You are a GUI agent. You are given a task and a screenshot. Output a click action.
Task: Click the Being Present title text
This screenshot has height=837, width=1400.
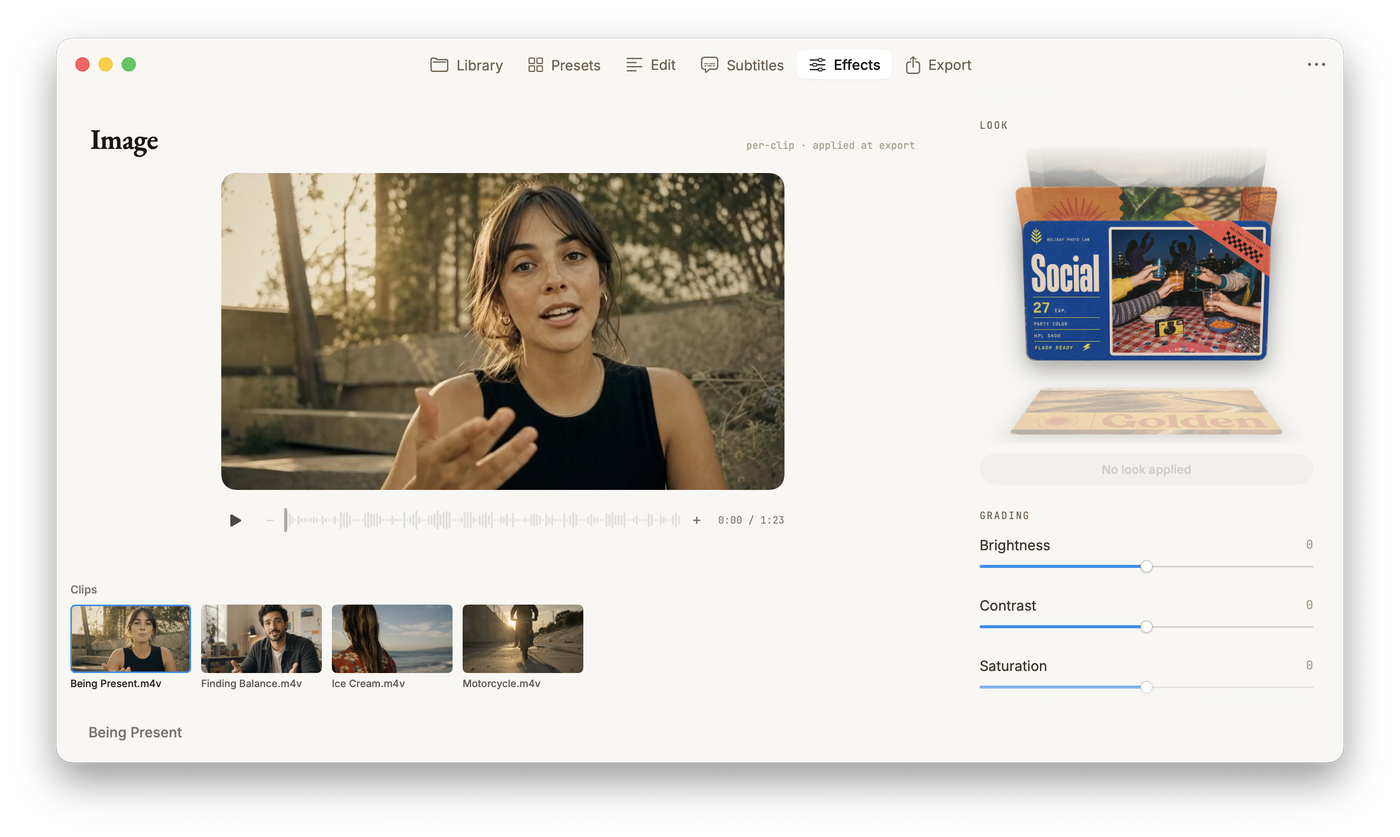click(135, 732)
